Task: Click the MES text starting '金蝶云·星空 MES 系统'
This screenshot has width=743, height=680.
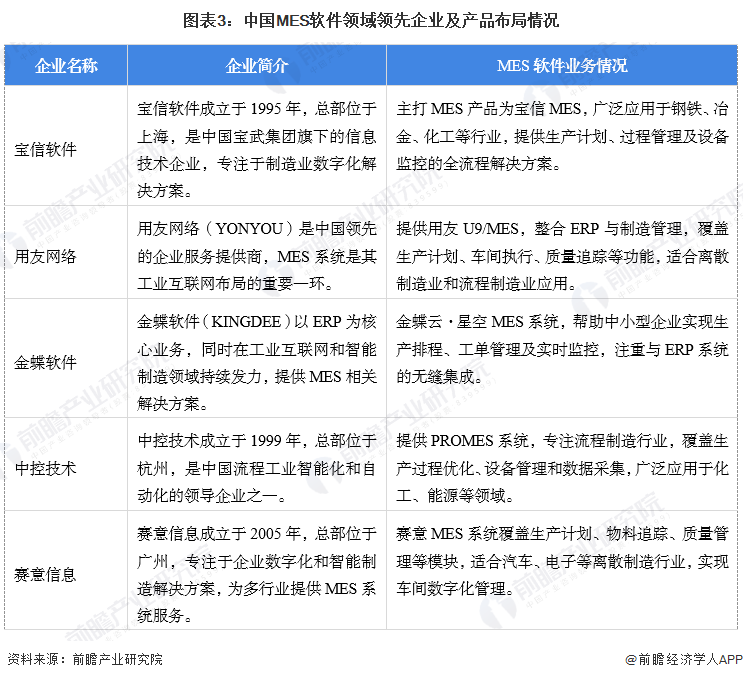Action: [562, 349]
